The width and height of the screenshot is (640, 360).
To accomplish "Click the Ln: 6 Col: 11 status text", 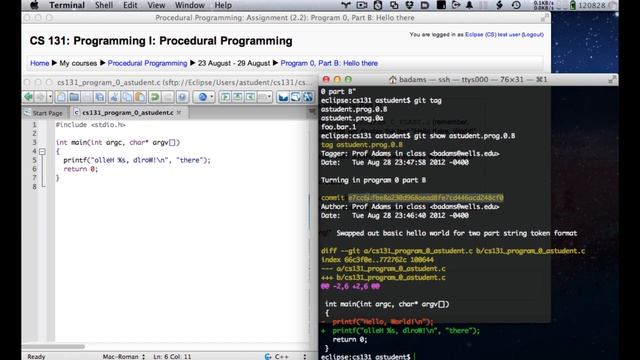I will pyautogui.click(x=172, y=356).
